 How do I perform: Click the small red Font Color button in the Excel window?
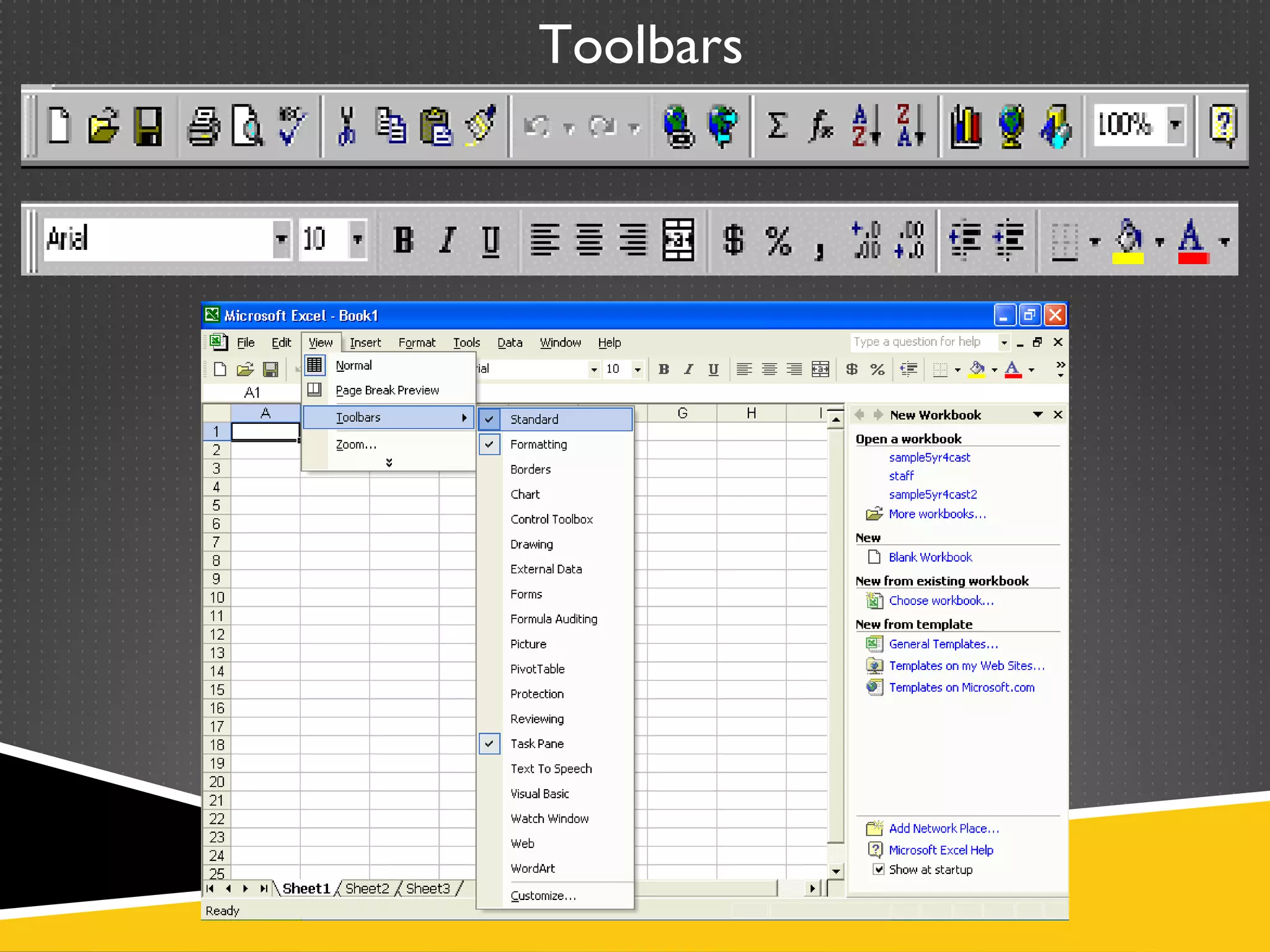(x=1013, y=370)
